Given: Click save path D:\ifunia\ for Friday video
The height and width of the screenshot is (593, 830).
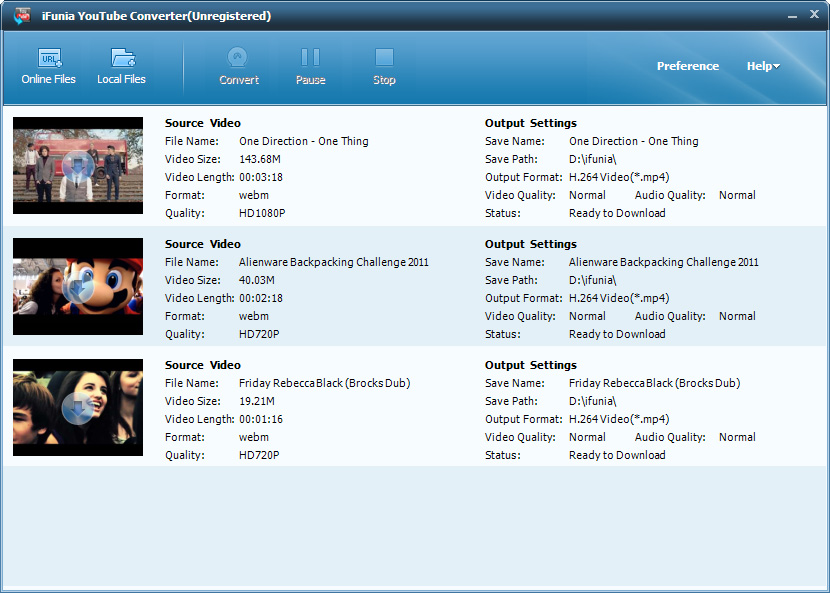Looking at the screenshot, I should click(592, 401).
